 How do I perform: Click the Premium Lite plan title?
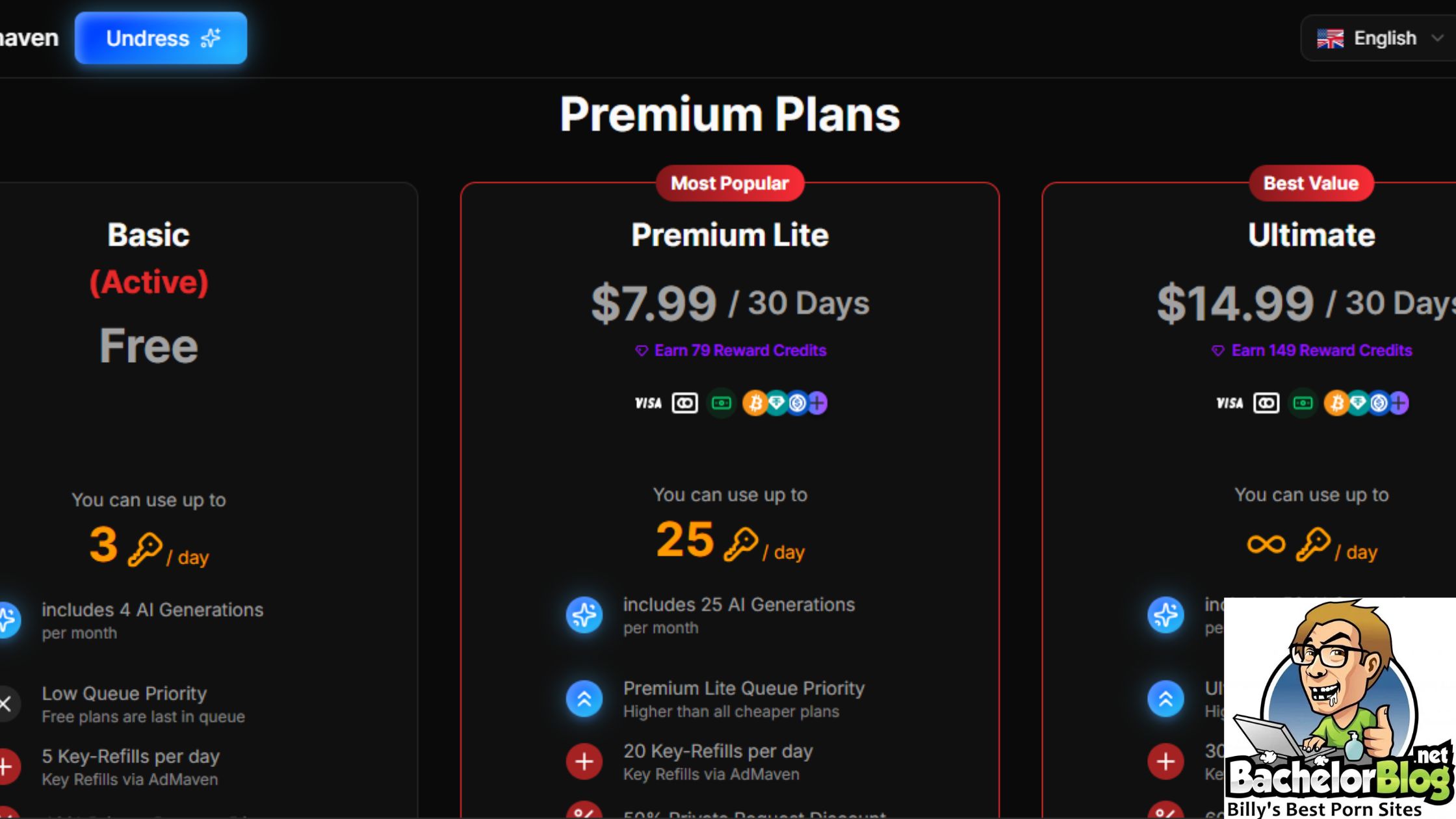point(730,235)
